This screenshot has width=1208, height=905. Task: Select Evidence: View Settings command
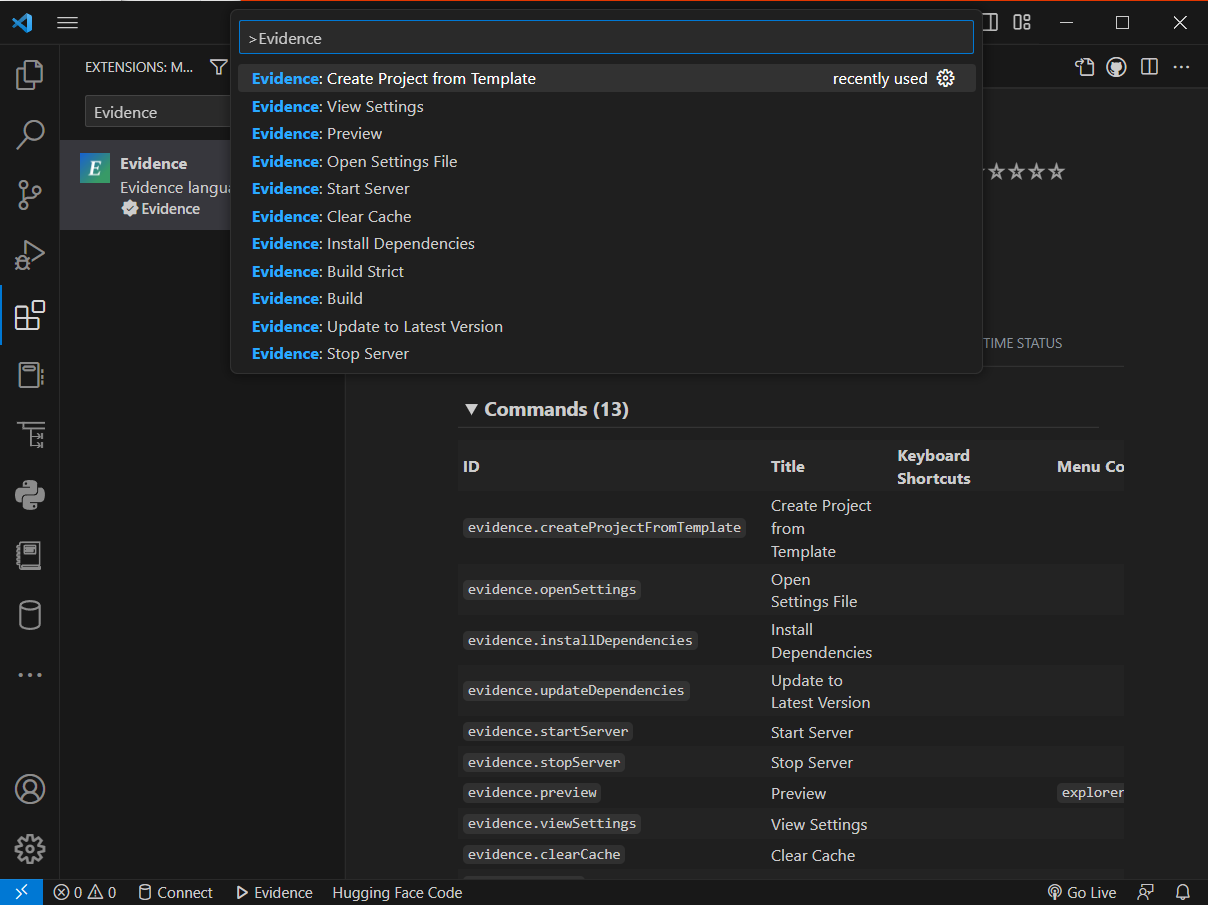[606, 106]
